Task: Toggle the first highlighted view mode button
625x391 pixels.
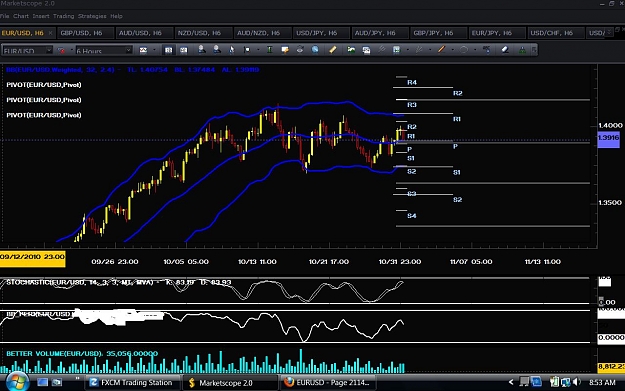Action: click(168, 50)
